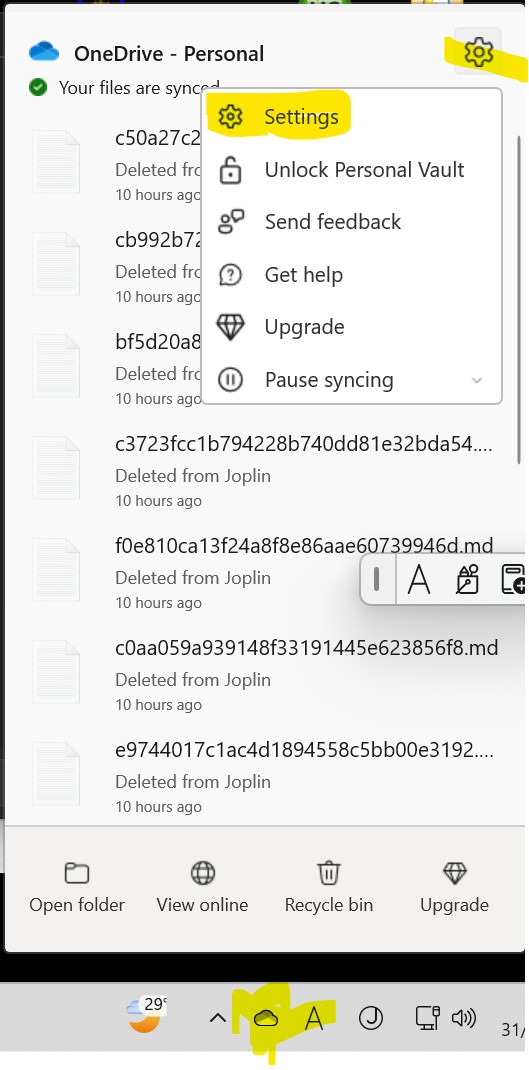Click View online globe icon
This screenshot has height=1070, width=529.
[203, 873]
